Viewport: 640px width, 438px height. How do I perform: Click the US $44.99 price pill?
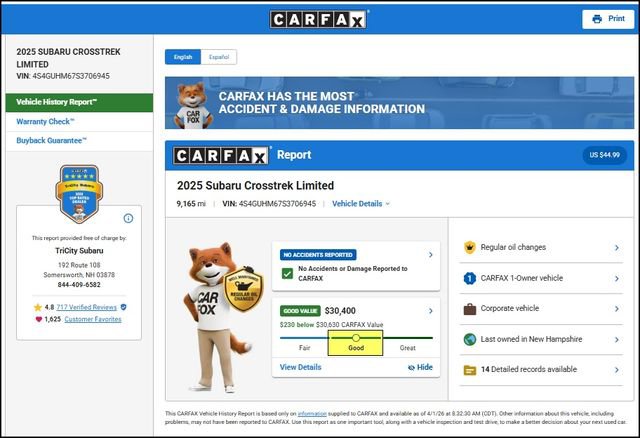604,155
